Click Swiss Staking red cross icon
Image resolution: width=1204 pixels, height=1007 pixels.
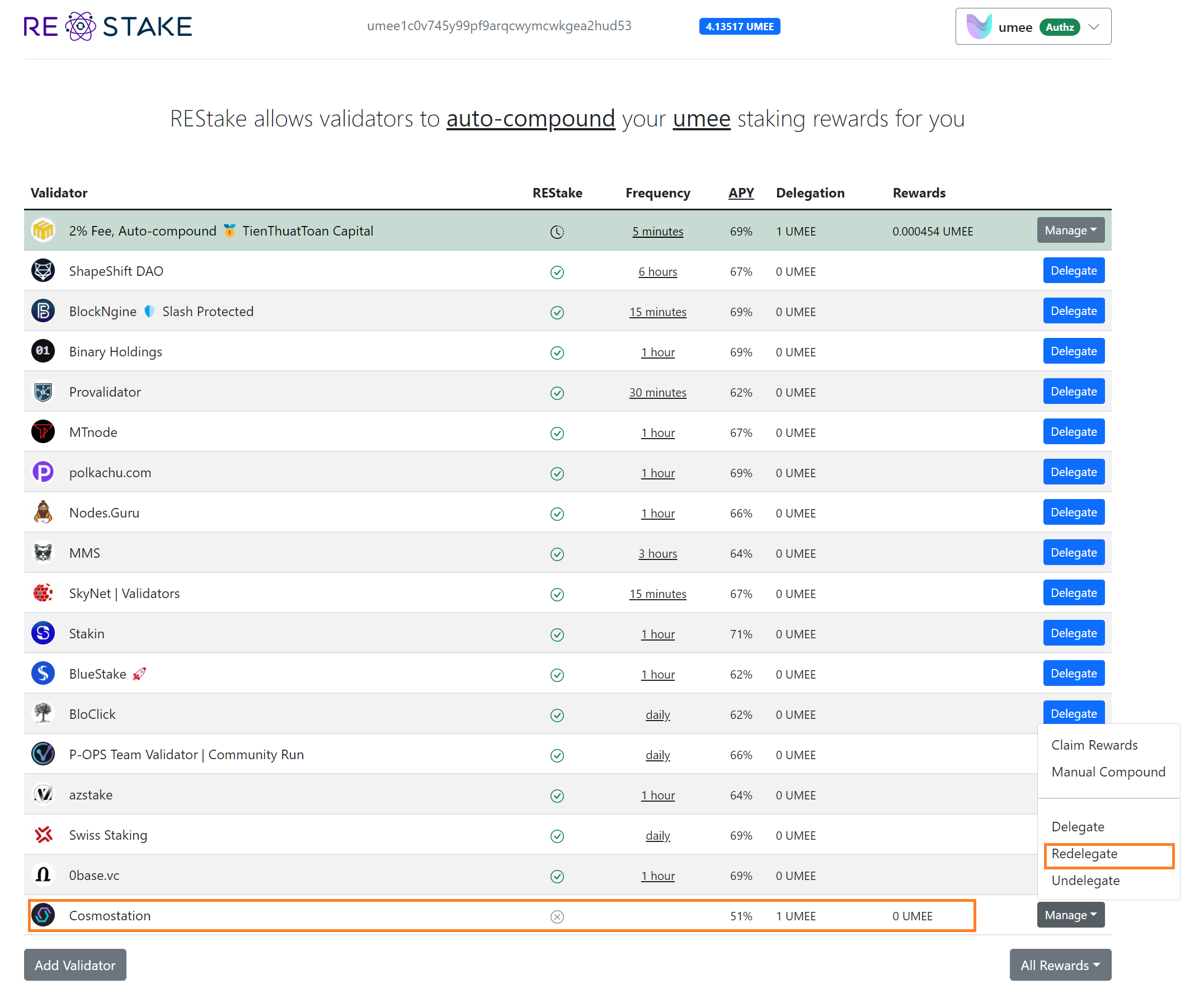click(x=43, y=835)
